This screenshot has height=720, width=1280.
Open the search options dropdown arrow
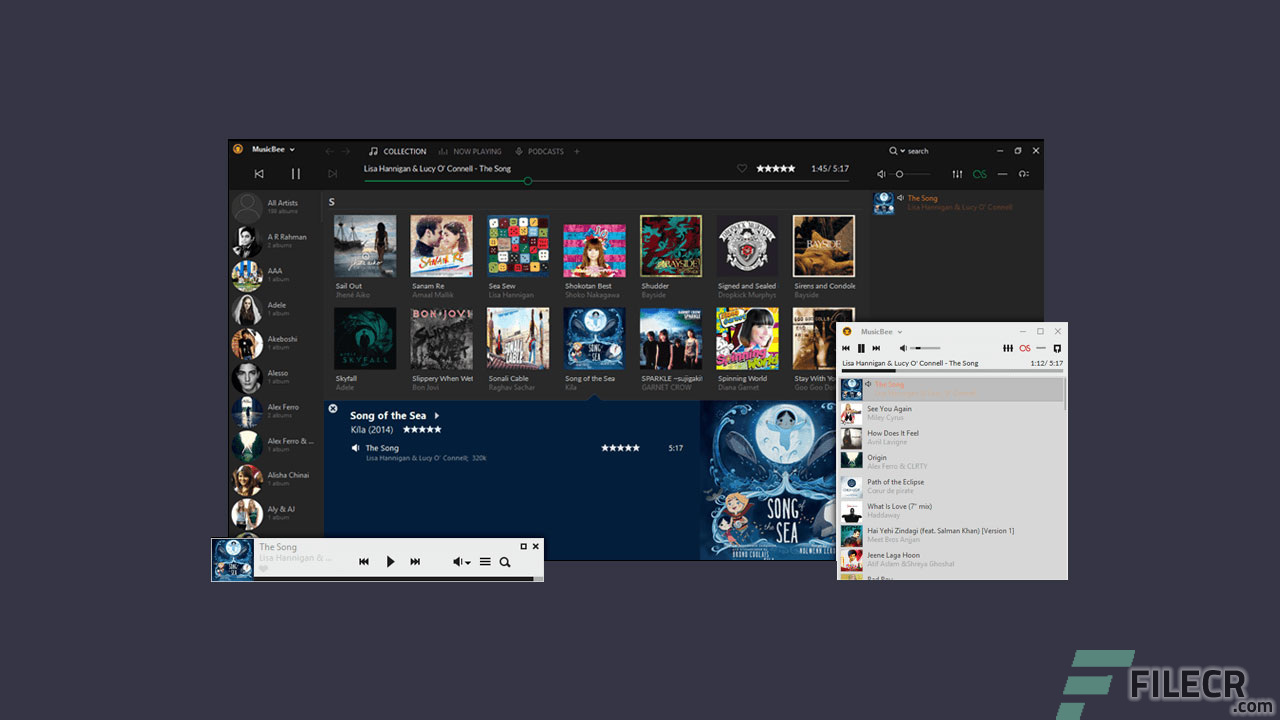[x=902, y=151]
